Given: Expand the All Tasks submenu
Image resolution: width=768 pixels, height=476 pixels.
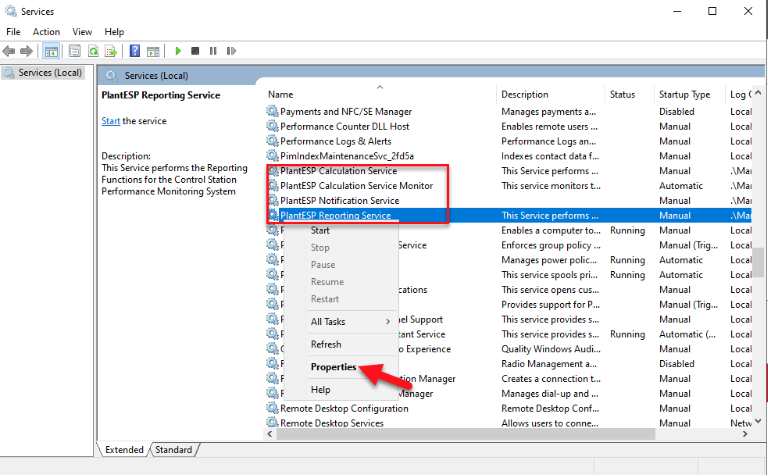Looking at the screenshot, I should click(x=340, y=322).
